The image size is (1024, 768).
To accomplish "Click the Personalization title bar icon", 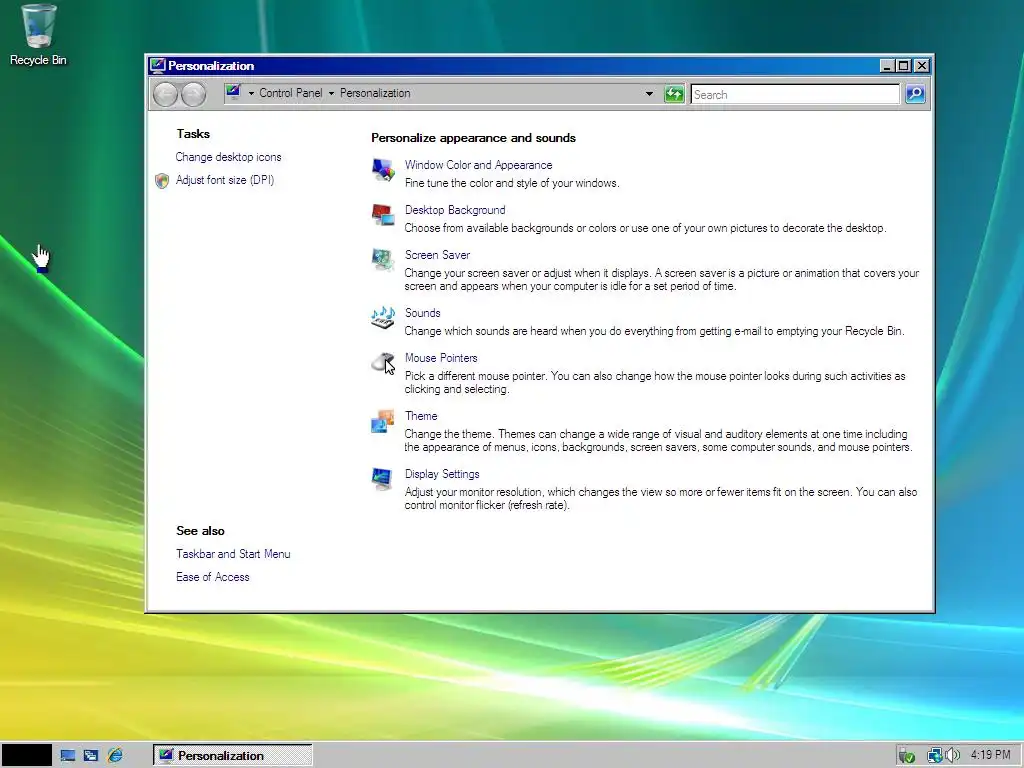I will pyautogui.click(x=157, y=65).
